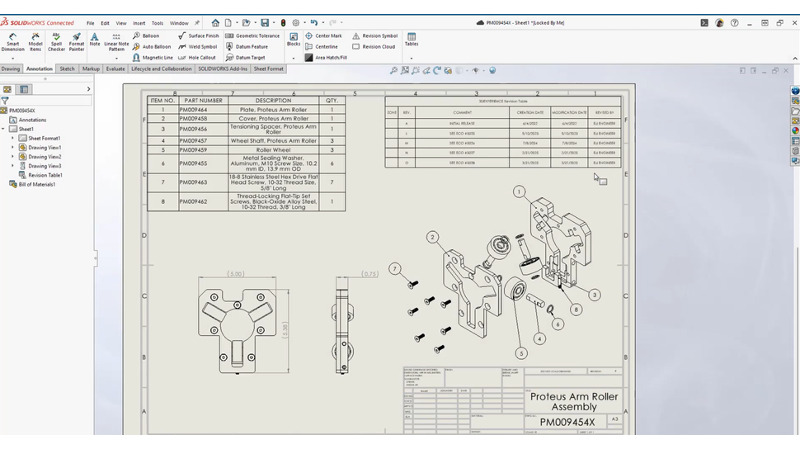The width and height of the screenshot is (800, 450).
Task: Select the Smart Dimension tool
Action: pos(13,41)
